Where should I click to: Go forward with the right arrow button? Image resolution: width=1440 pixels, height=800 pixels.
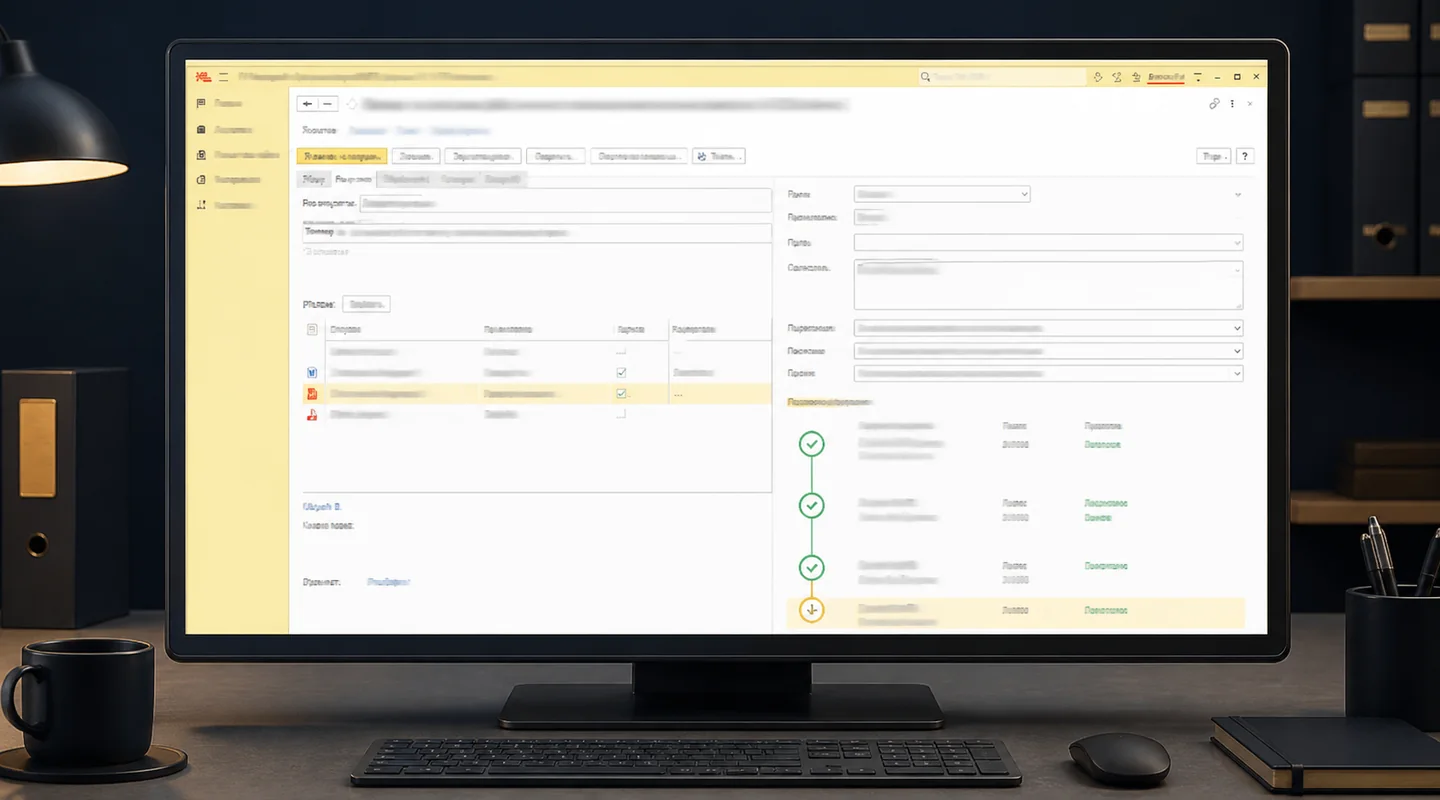tap(327, 104)
